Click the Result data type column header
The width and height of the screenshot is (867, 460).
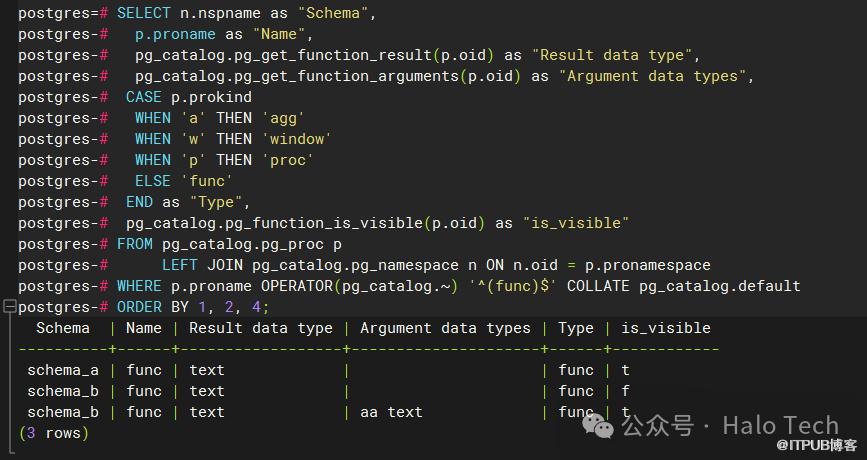click(260, 328)
